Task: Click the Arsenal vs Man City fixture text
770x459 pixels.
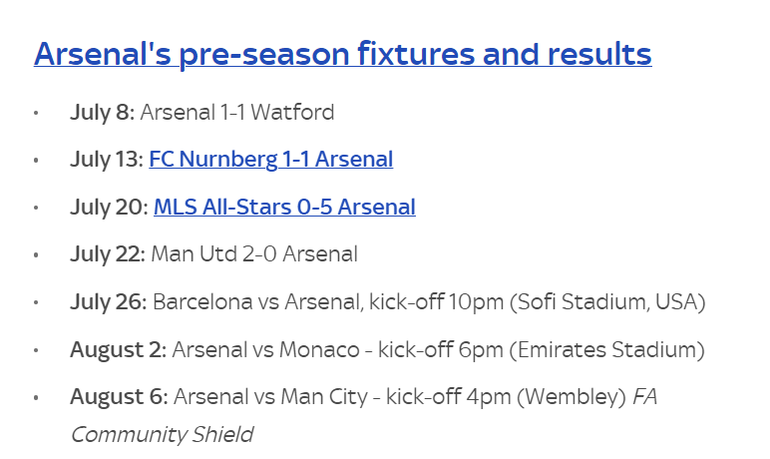Action: click(265, 397)
